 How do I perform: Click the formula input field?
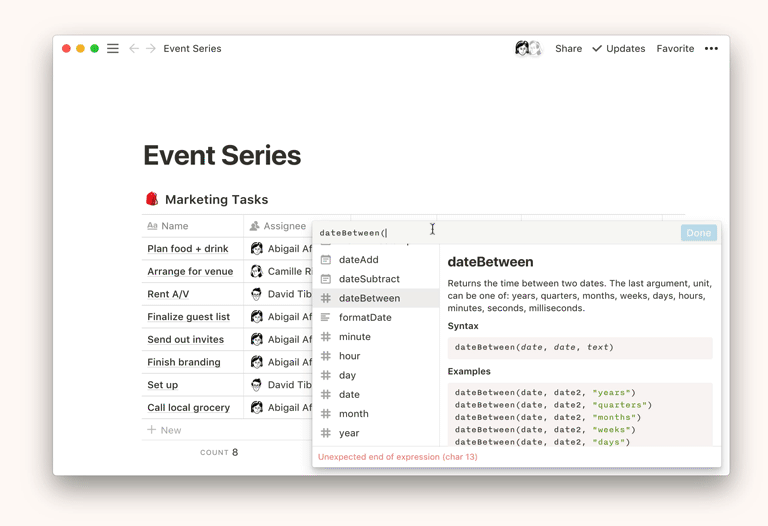495,233
